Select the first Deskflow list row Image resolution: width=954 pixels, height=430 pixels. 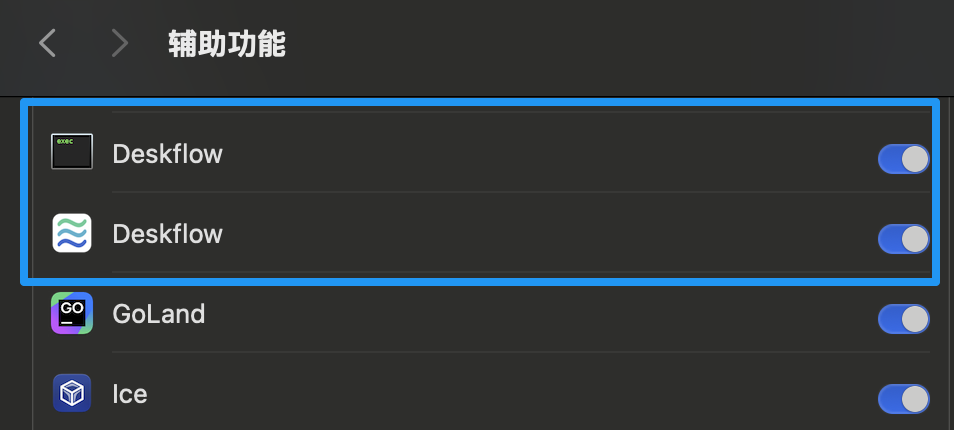click(x=500, y=154)
